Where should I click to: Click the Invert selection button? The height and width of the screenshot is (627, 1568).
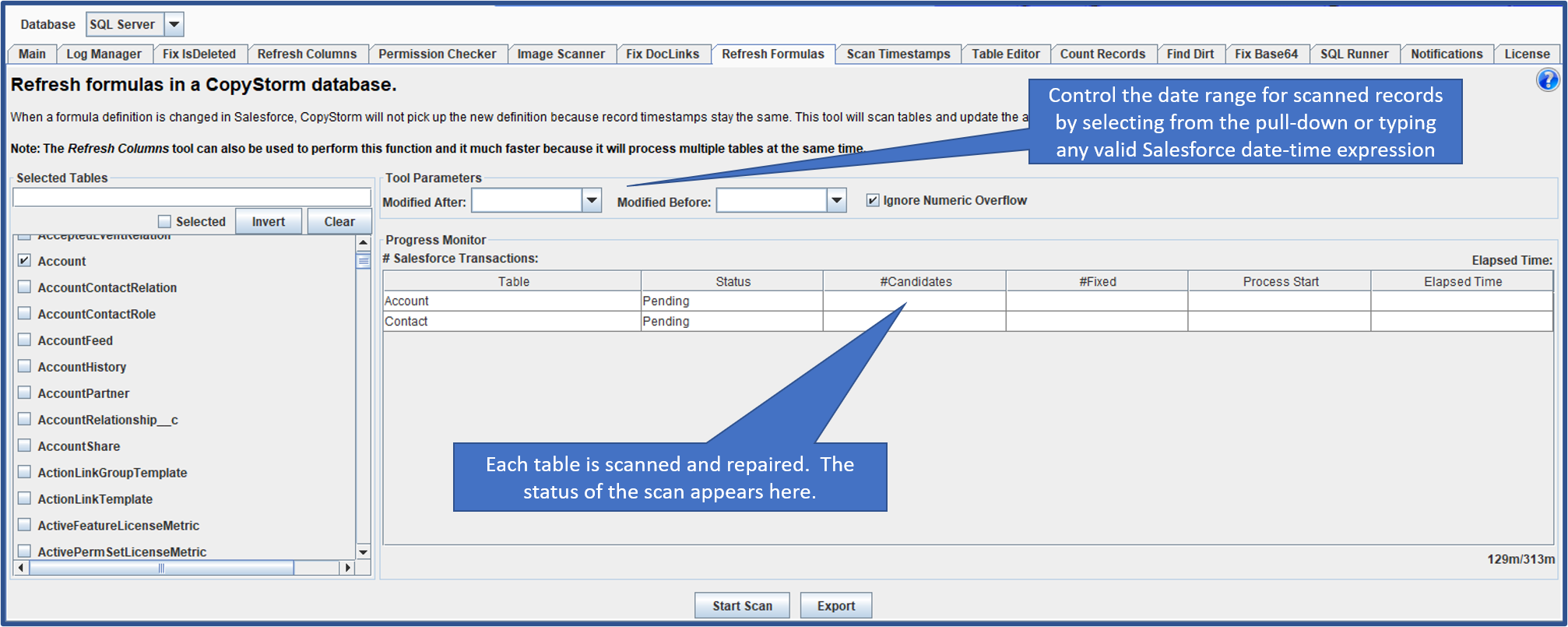point(269,221)
